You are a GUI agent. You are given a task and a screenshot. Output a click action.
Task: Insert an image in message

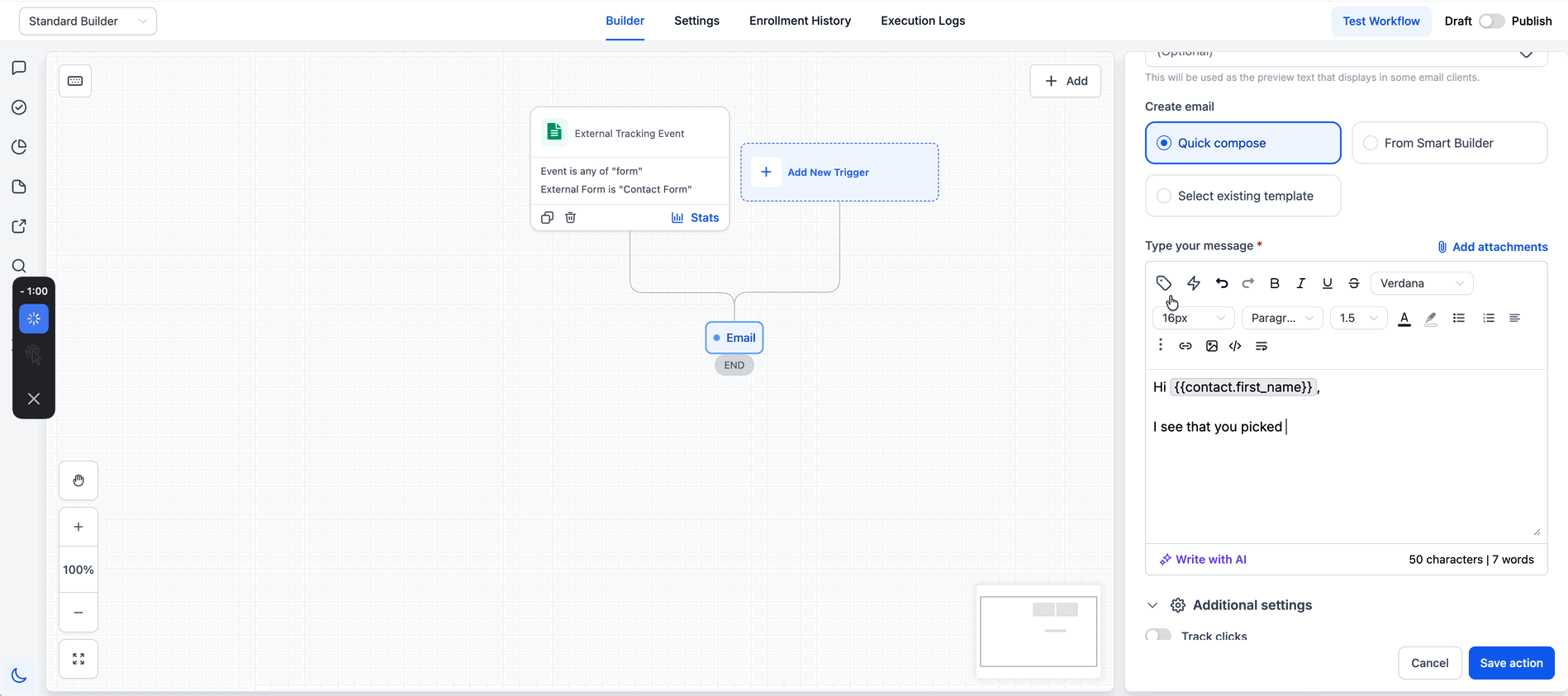pos(1212,346)
